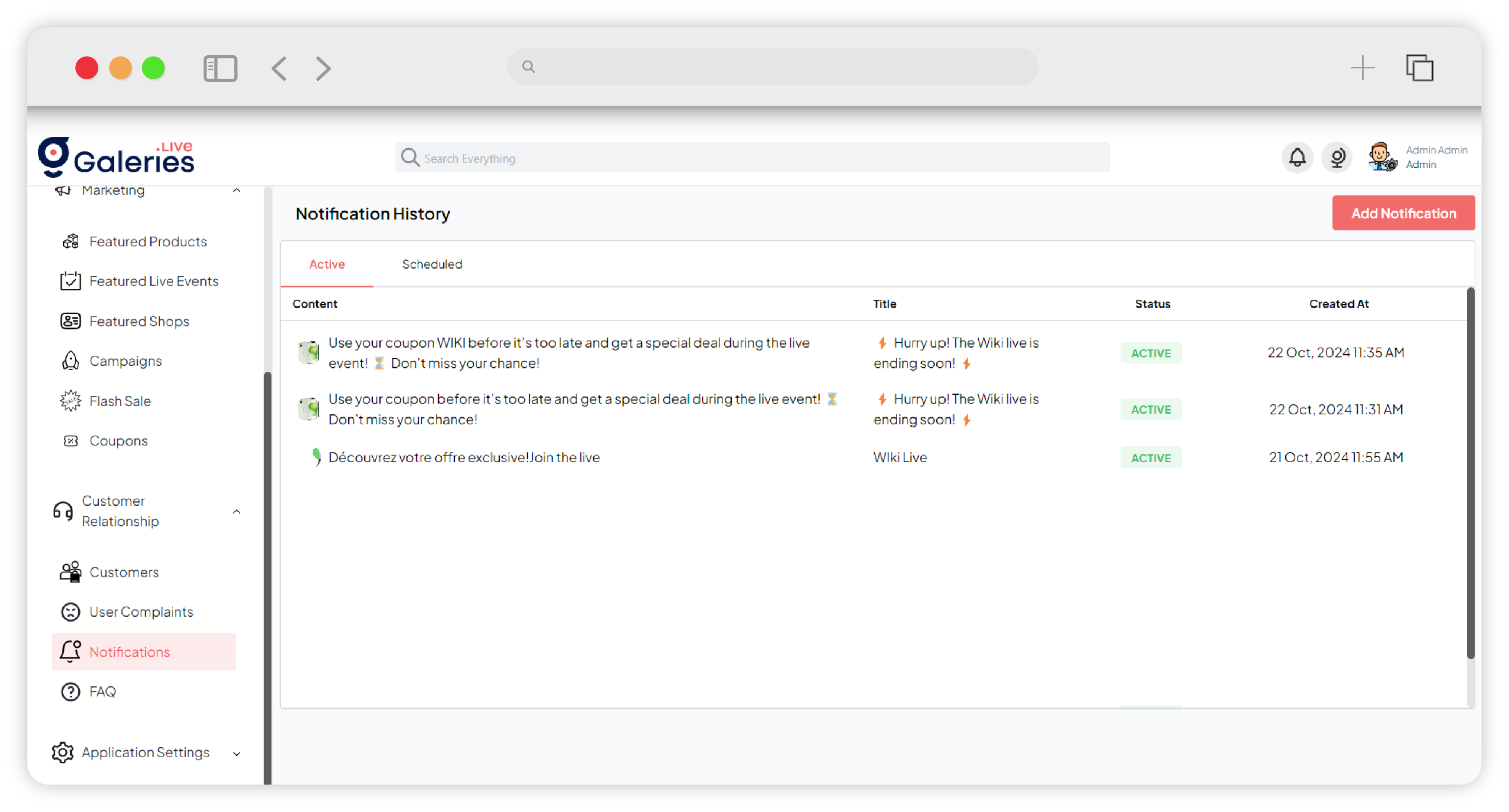This screenshot has width=1509, height=812.
Task: Open Coupons in the sidebar
Action: coord(118,441)
